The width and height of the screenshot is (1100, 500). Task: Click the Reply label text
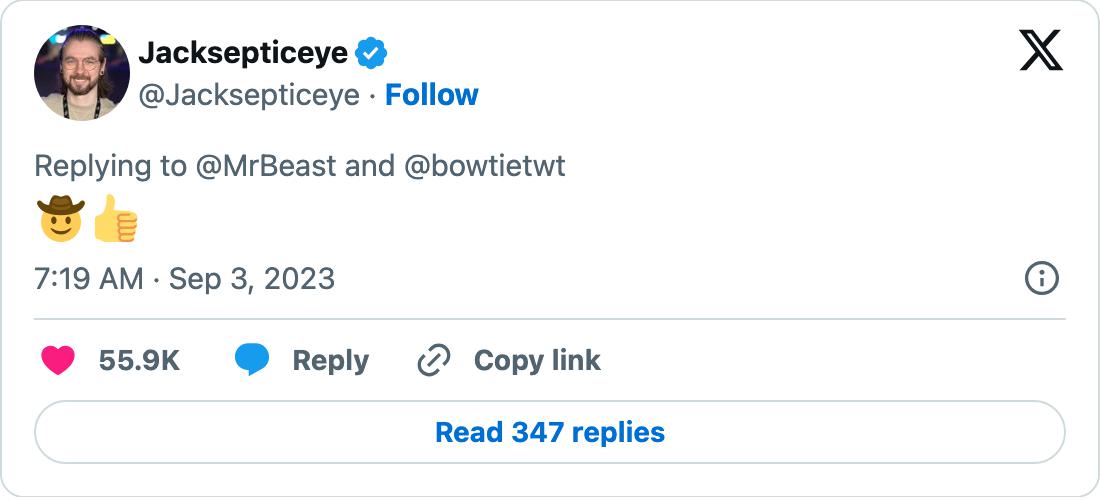pos(330,361)
